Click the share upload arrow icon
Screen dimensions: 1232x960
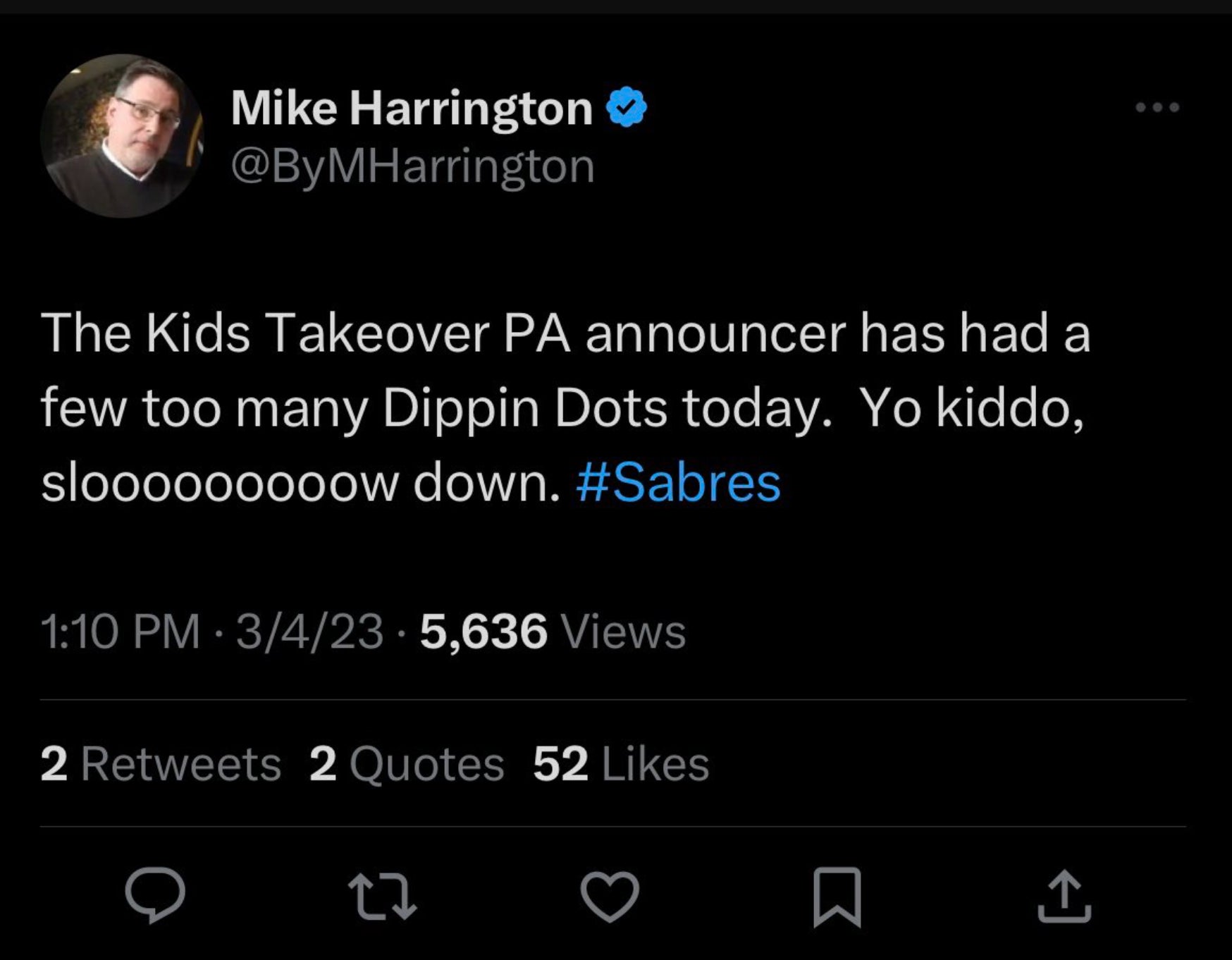point(1064,896)
